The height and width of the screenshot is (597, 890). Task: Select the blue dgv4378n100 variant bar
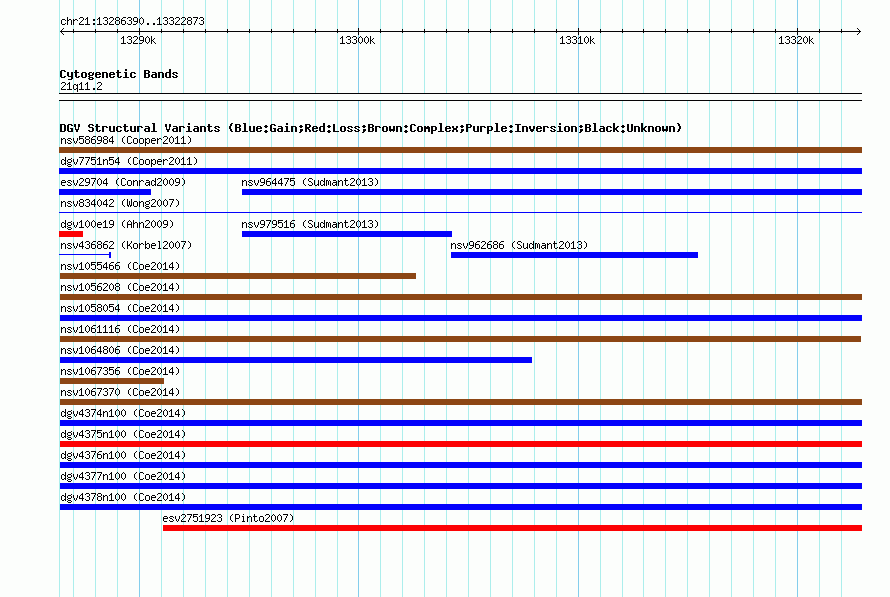(460, 507)
